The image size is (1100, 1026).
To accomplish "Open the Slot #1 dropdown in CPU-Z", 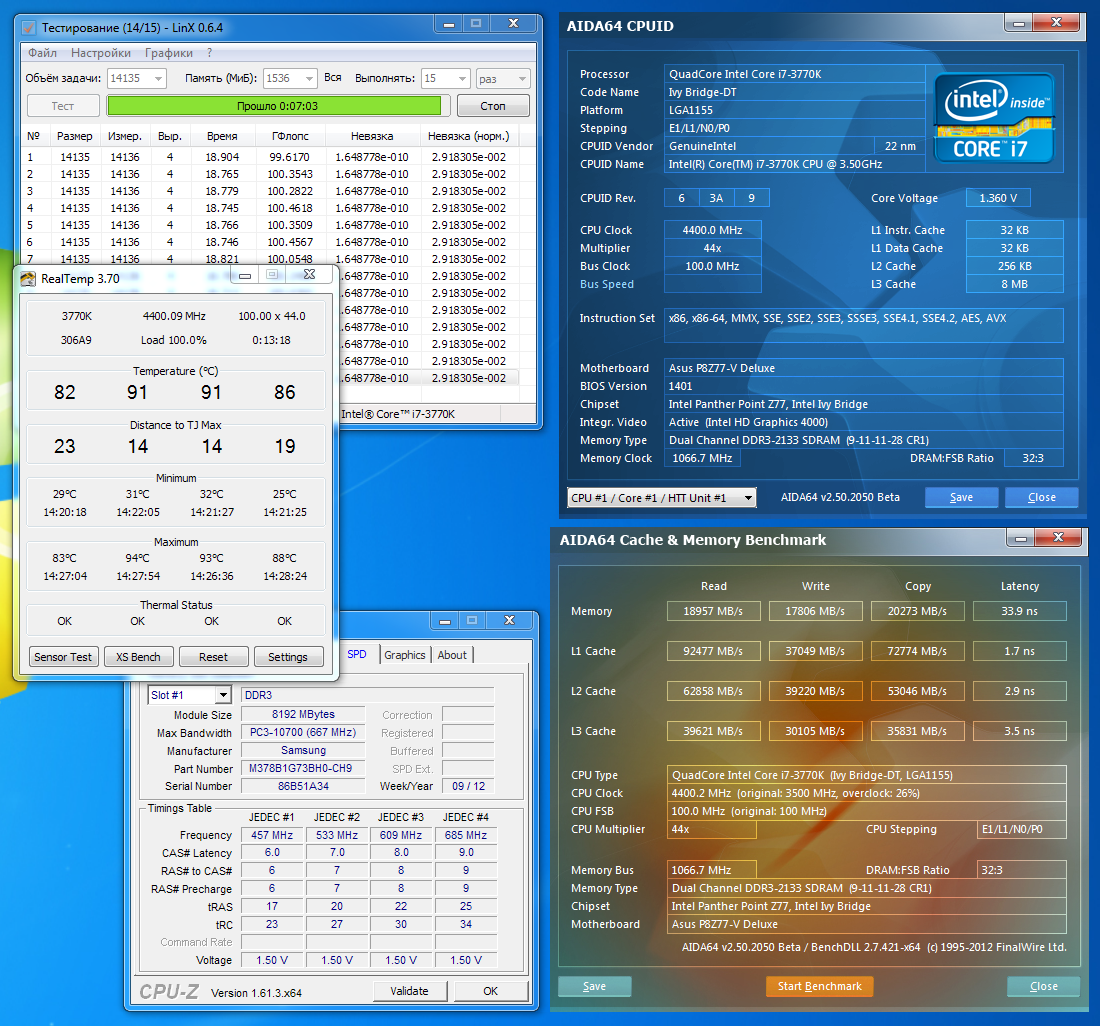I will [x=222, y=695].
